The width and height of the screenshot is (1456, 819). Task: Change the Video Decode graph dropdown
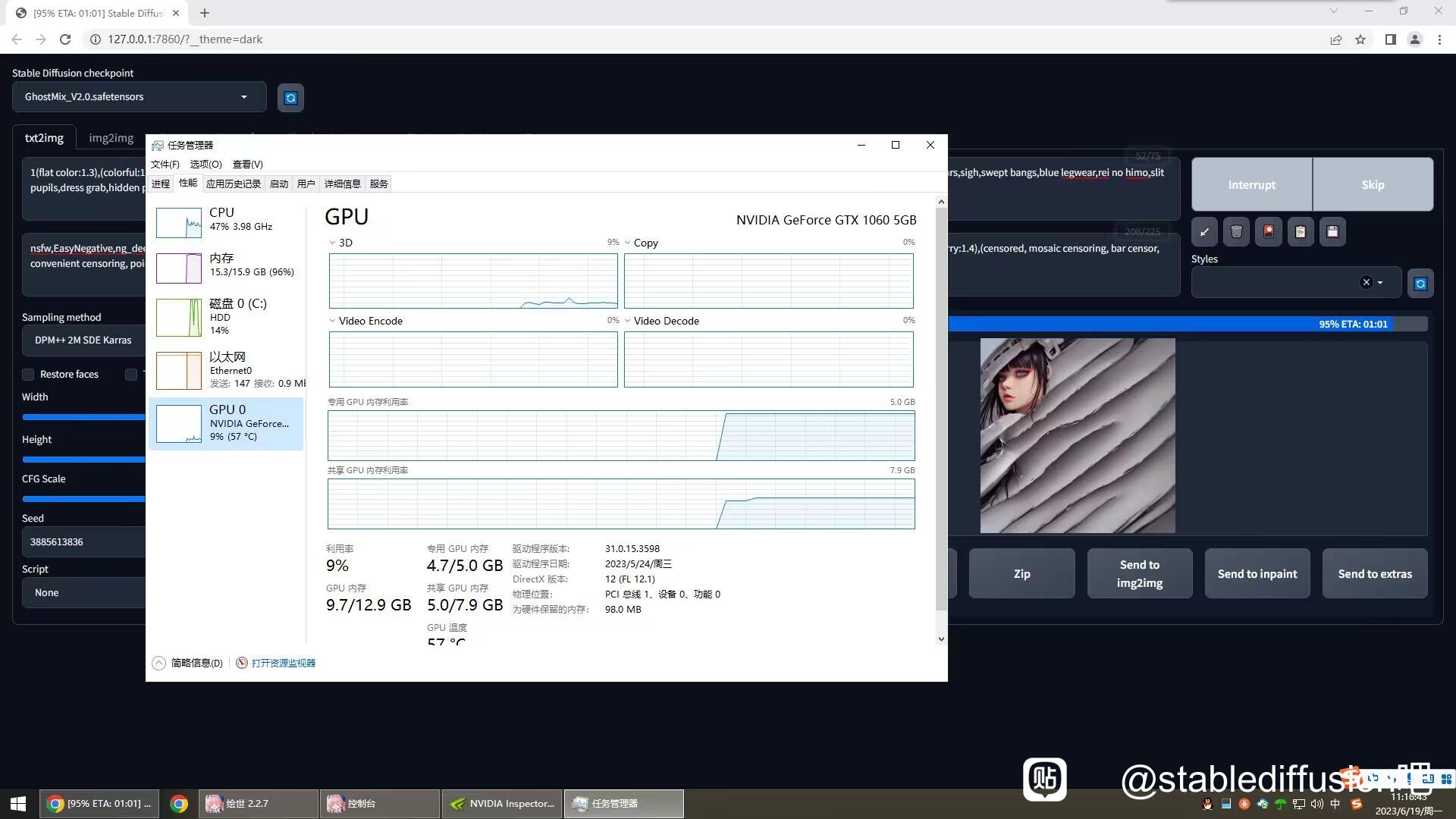pos(628,321)
